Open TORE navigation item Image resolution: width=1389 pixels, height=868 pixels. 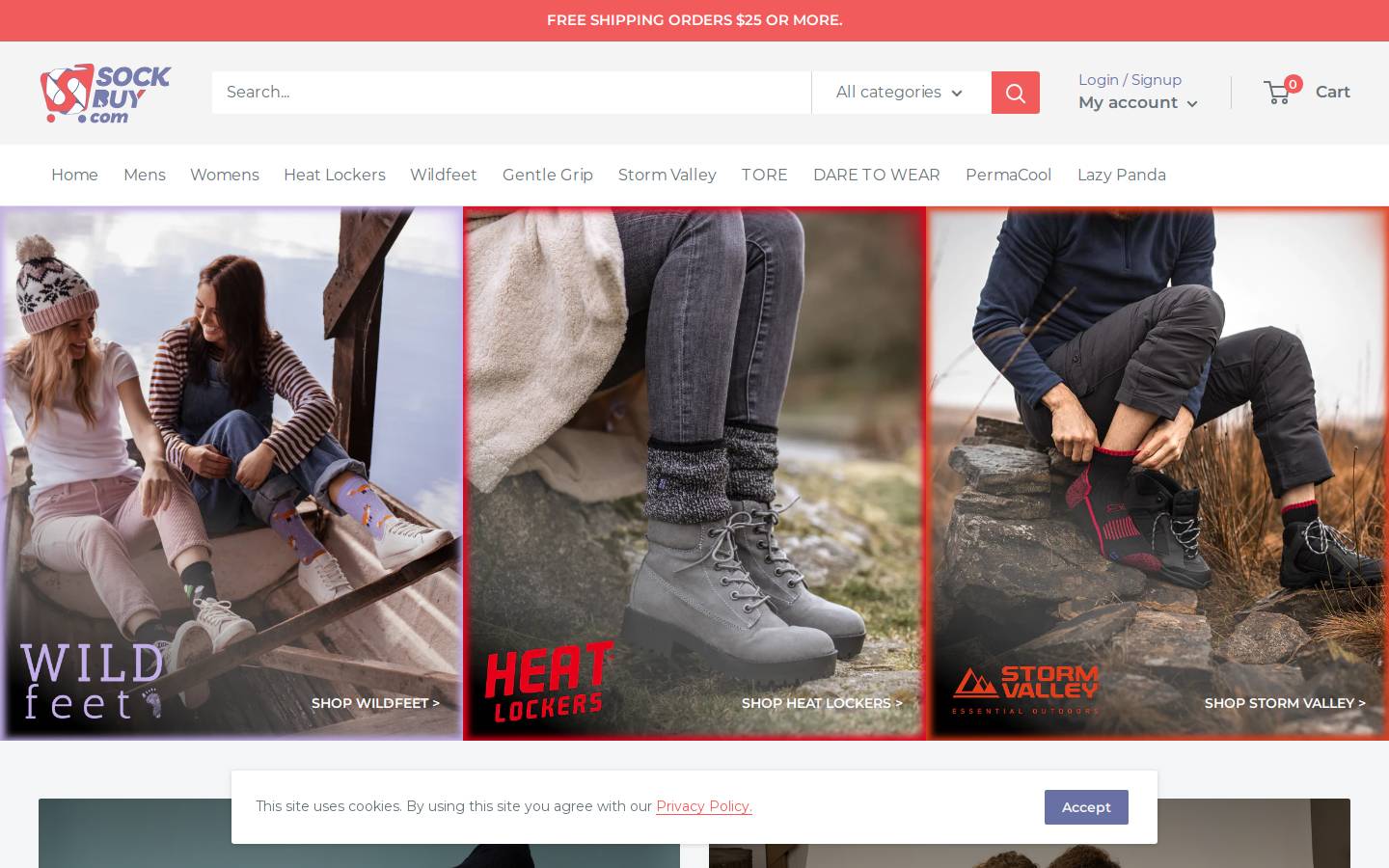(765, 175)
